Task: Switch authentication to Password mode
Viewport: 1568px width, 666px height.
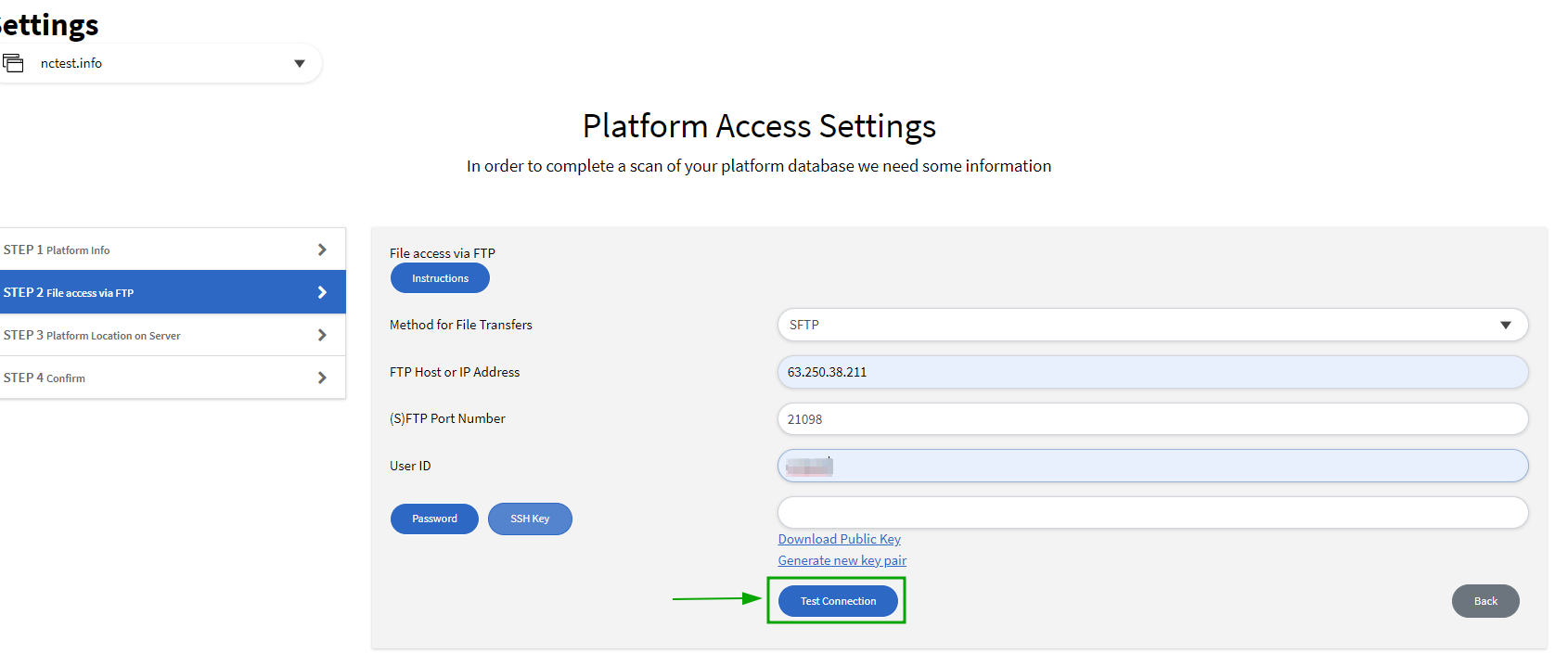Action: pos(434,519)
